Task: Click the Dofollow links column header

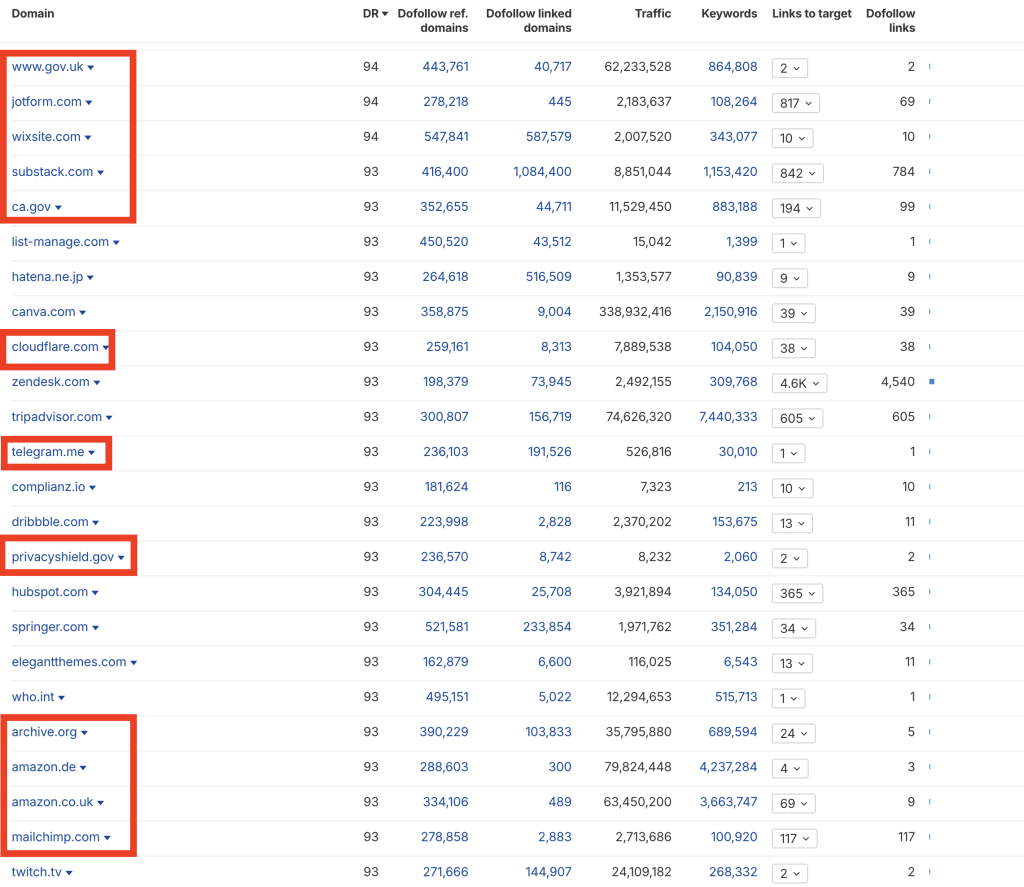Action: (891, 21)
